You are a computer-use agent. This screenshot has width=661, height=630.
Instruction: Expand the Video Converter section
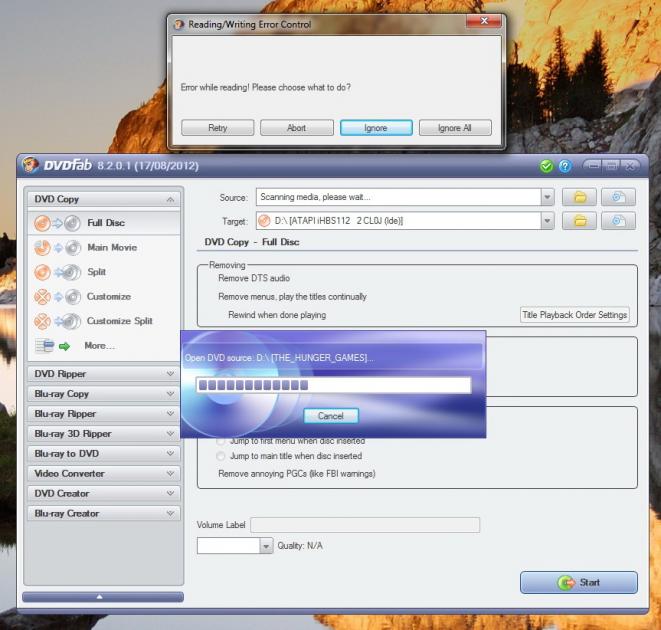click(170, 474)
